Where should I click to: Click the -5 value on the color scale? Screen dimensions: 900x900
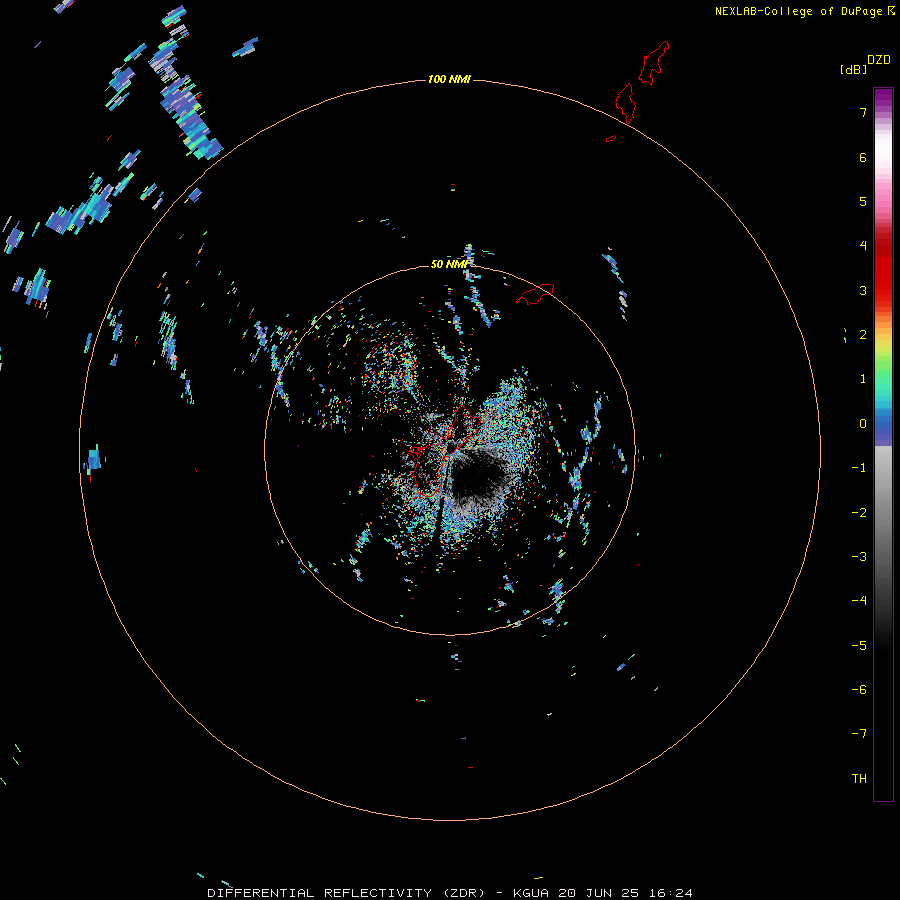coord(859,646)
